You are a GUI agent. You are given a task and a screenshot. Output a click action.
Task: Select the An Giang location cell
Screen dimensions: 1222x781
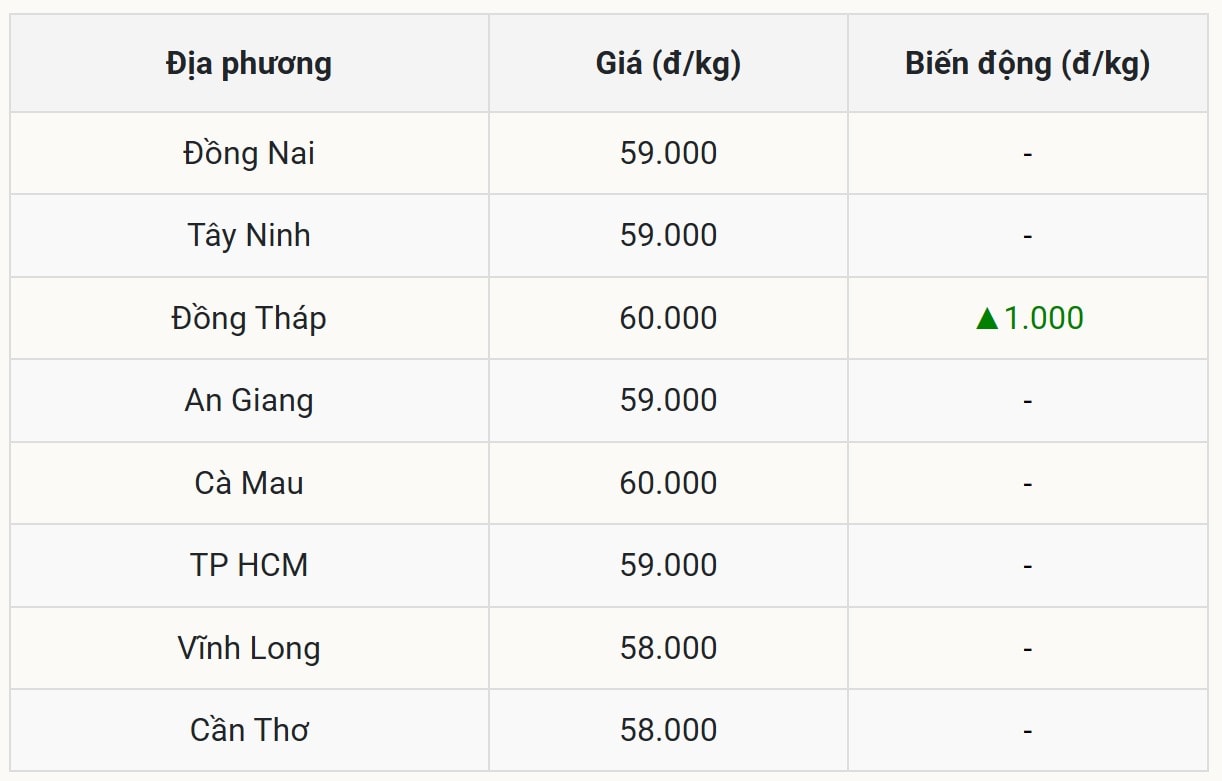point(249,401)
